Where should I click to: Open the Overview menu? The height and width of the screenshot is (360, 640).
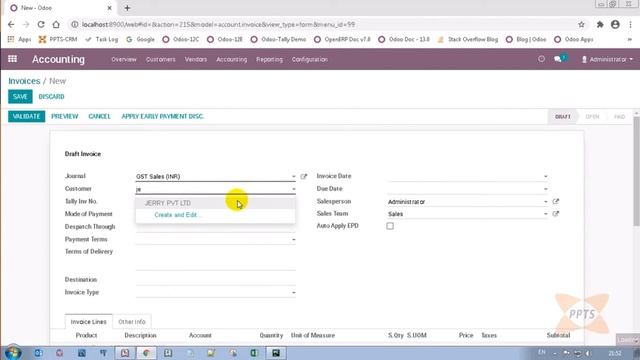pyautogui.click(x=124, y=59)
